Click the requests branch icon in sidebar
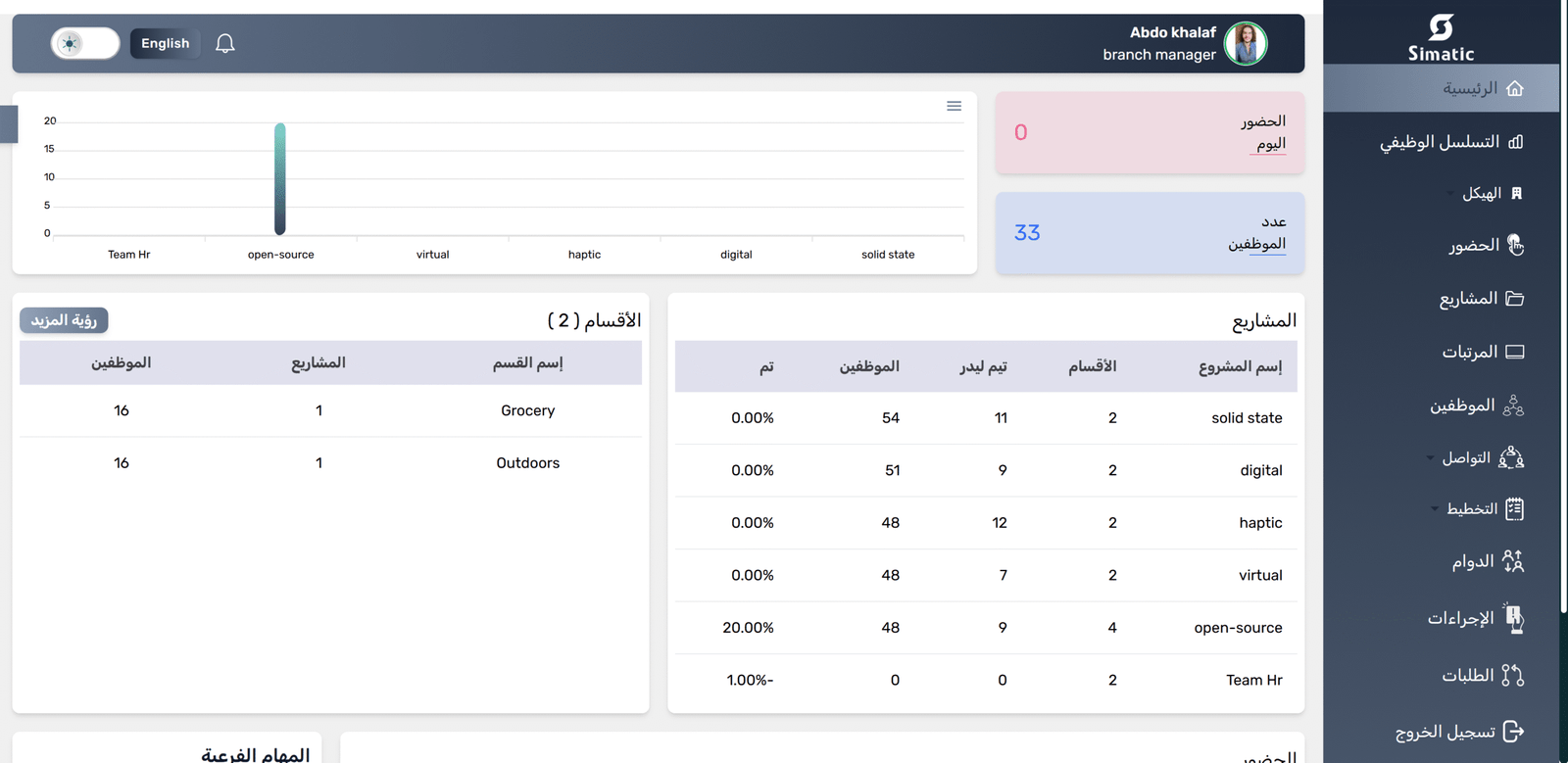This screenshot has width=1568, height=763. 1513,675
